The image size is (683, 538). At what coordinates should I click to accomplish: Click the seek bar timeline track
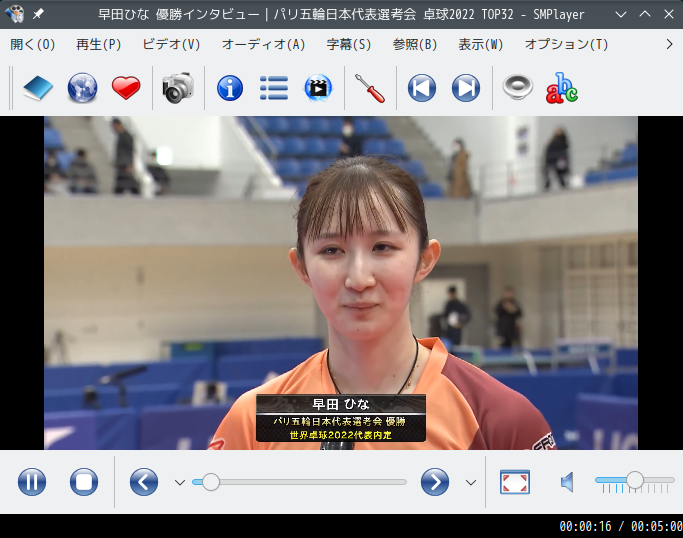click(x=300, y=482)
